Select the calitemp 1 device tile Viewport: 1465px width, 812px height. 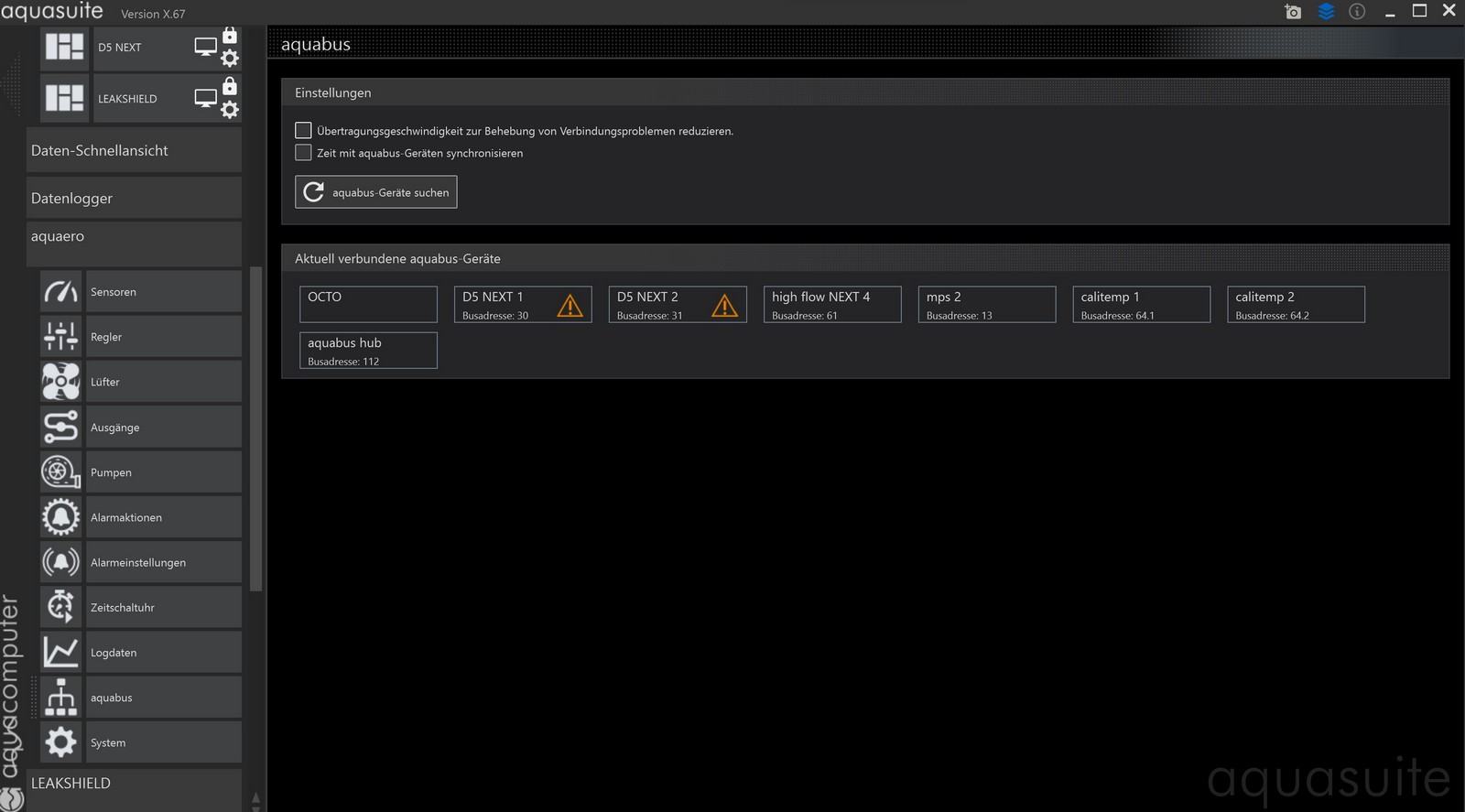[1142, 304]
